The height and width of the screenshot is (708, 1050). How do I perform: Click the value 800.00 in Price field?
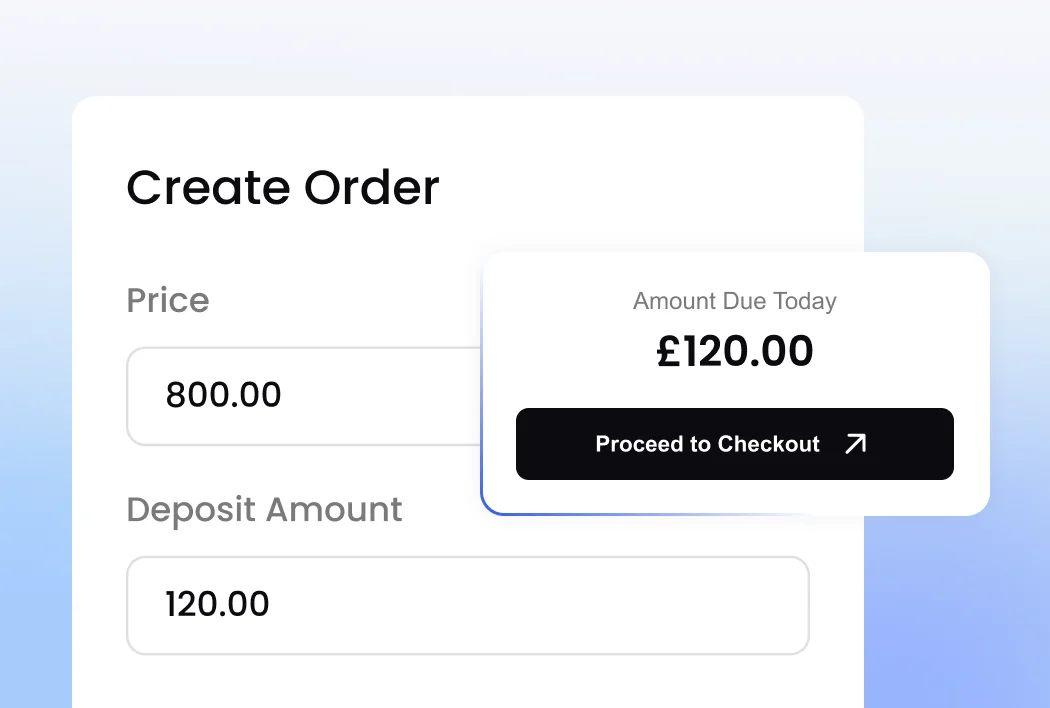click(x=223, y=395)
